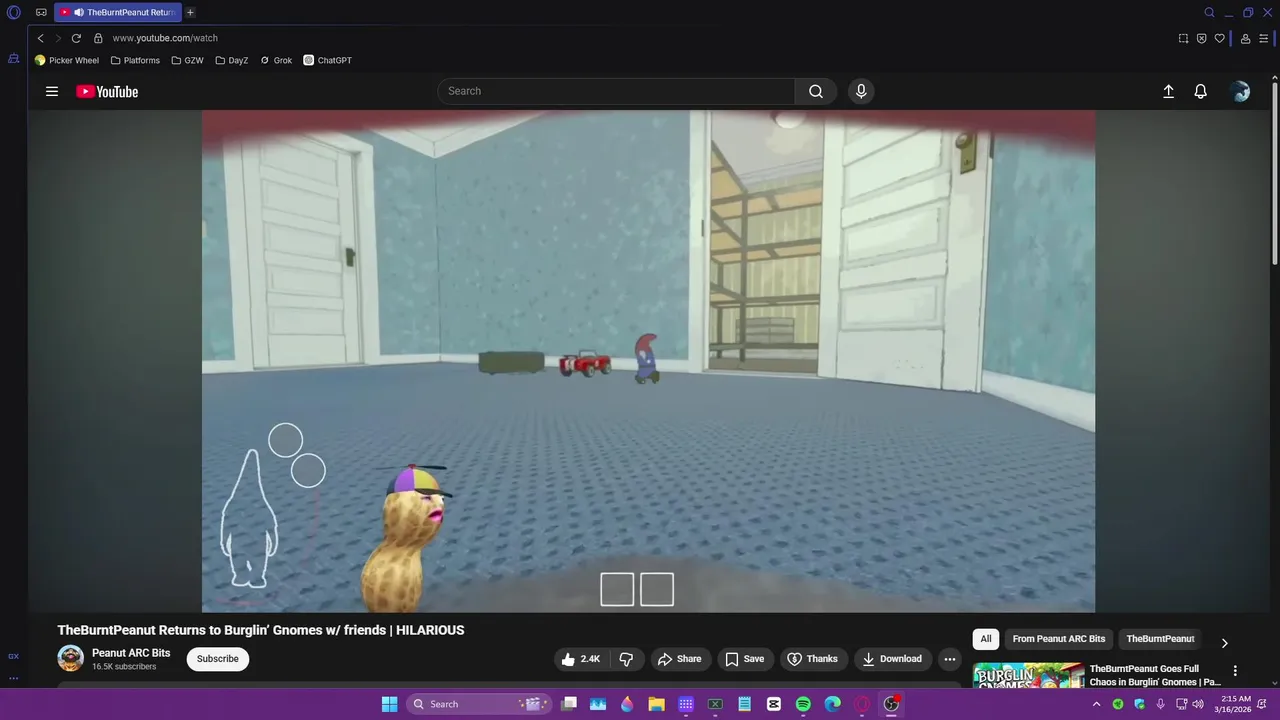Open browser tab search magnifier
This screenshot has height=720, width=1280.
(1209, 13)
